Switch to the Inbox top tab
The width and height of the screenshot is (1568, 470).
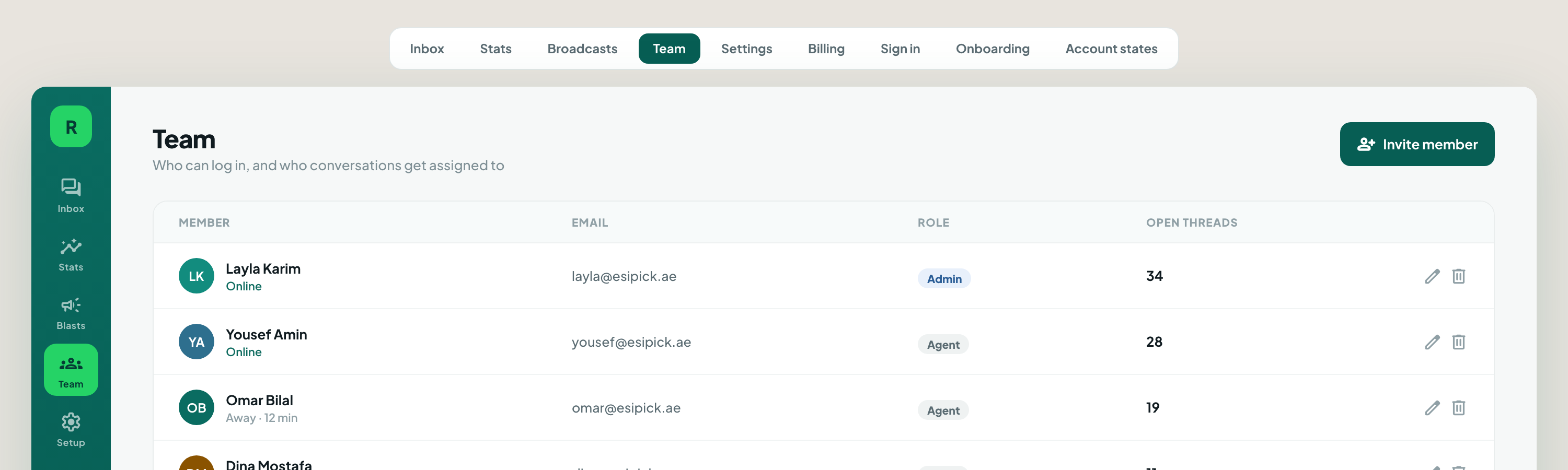(426, 49)
